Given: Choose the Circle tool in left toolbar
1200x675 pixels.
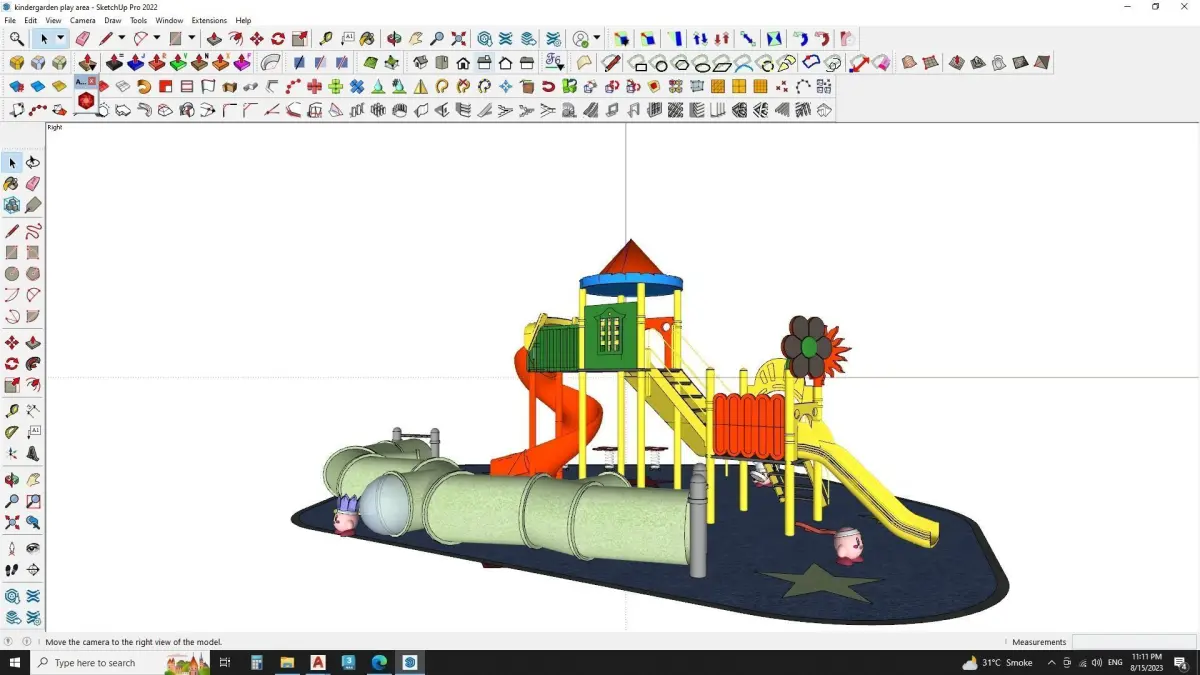Looking at the screenshot, I should (x=12, y=273).
